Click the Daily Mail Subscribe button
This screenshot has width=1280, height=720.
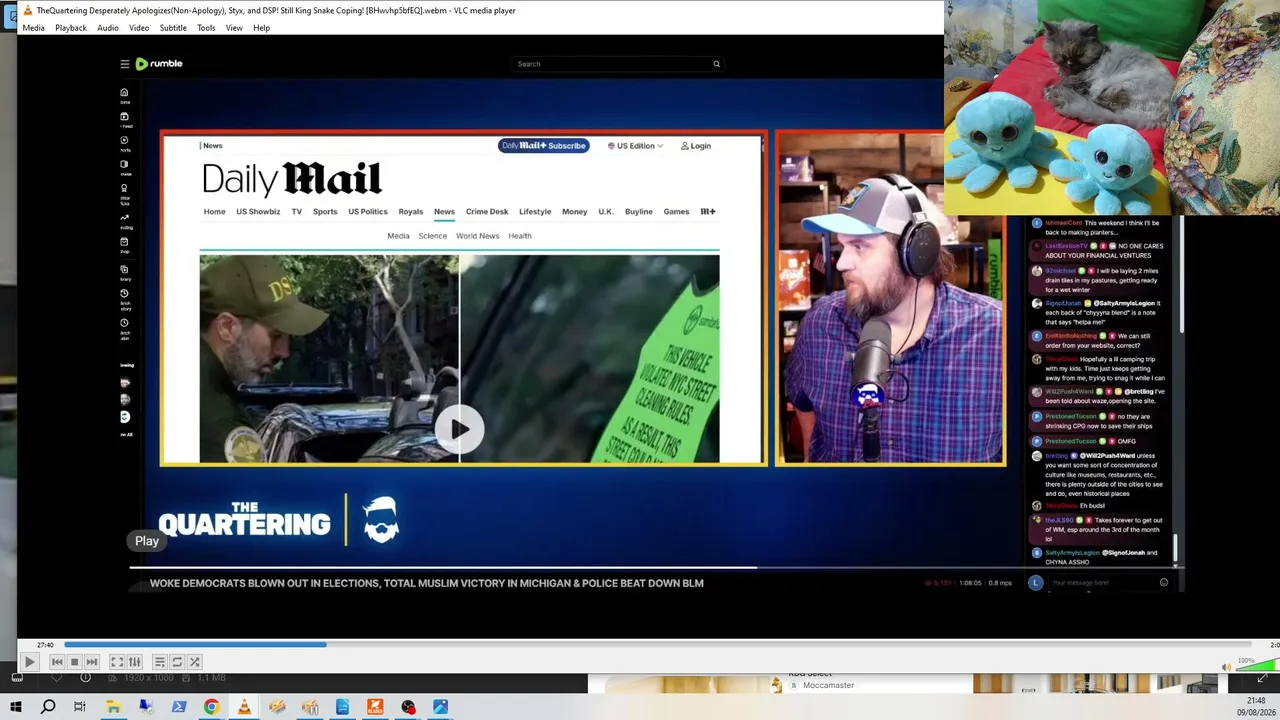pos(544,146)
